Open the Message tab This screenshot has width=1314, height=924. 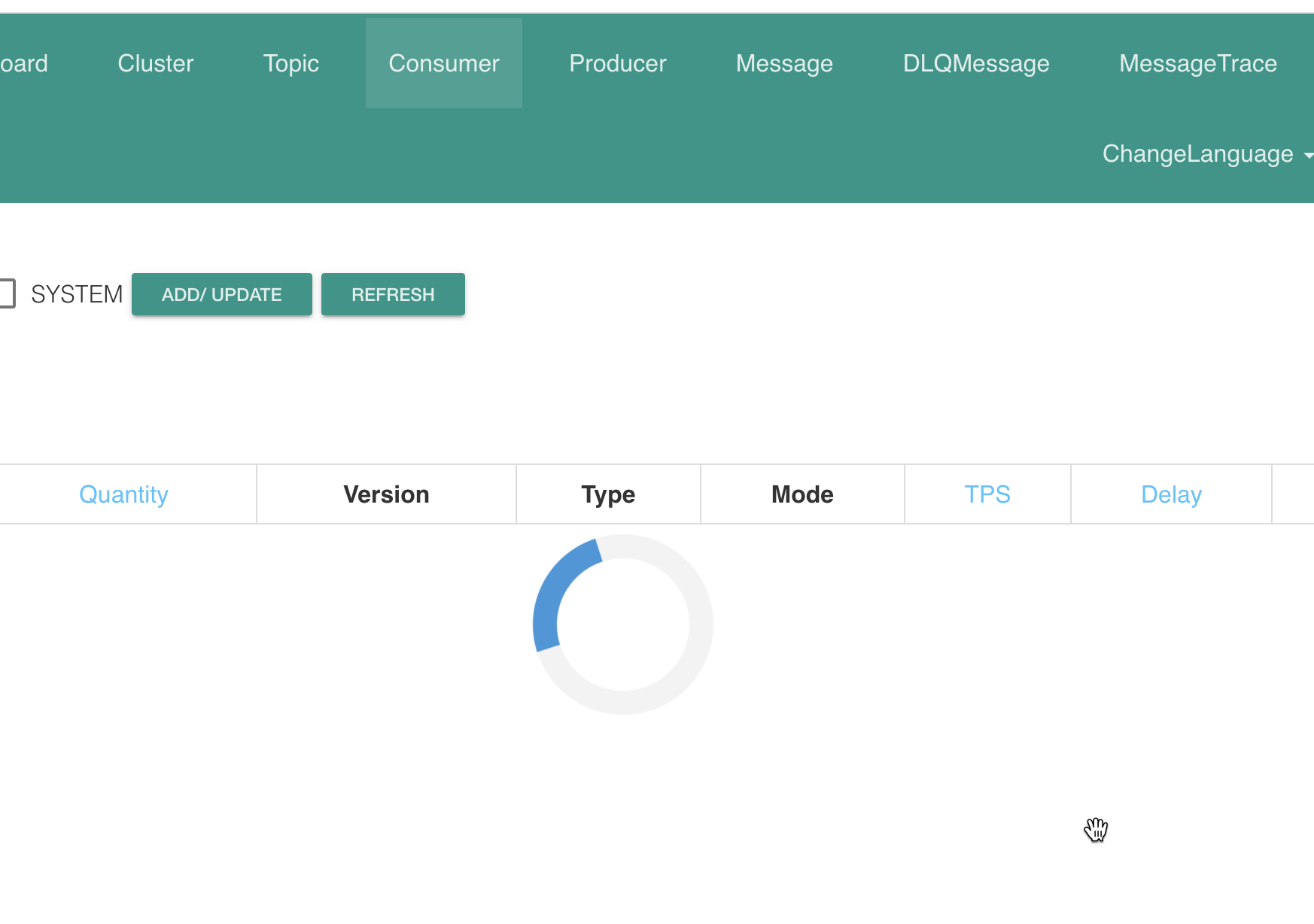(784, 63)
